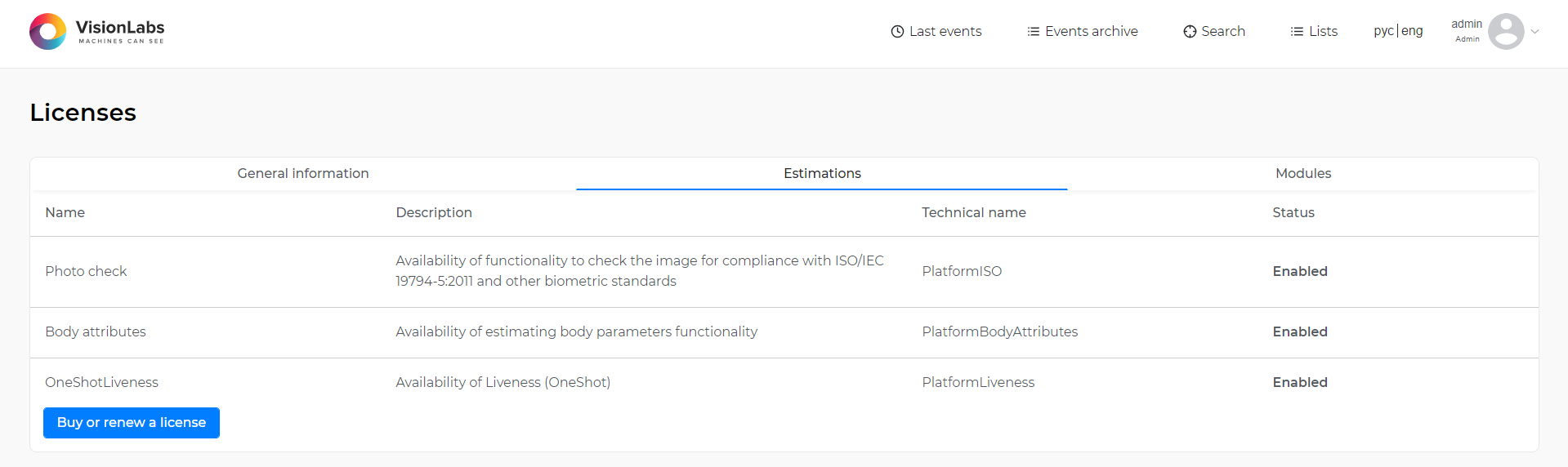
Task: Click the list icon next to Lists
Action: 1297,32
